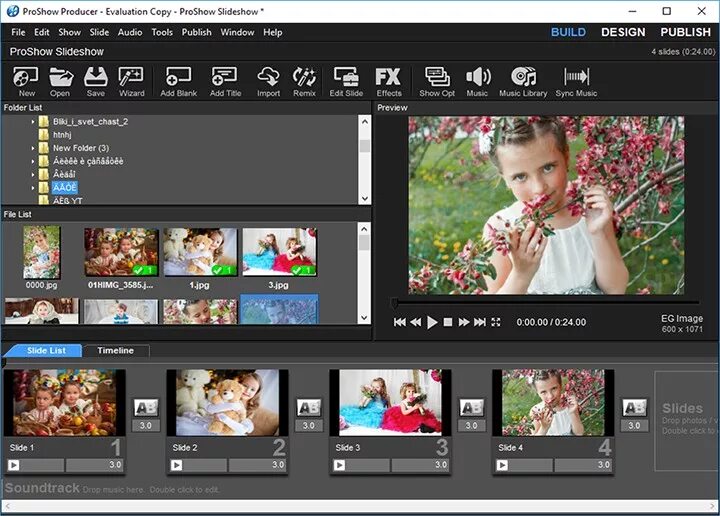Screen dimensions: 720x516
Task: Expand the New Folder (3) tree node
Action: [x=33, y=148]
